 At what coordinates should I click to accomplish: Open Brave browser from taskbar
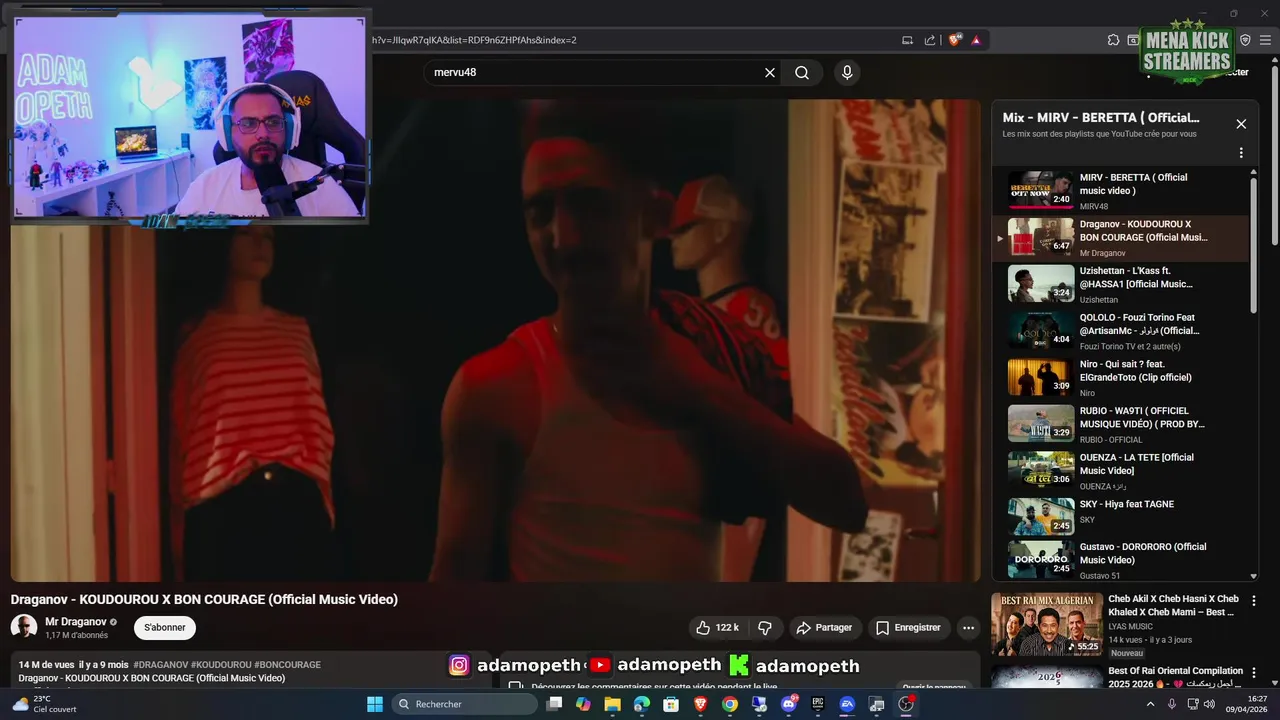click(701, 704)
